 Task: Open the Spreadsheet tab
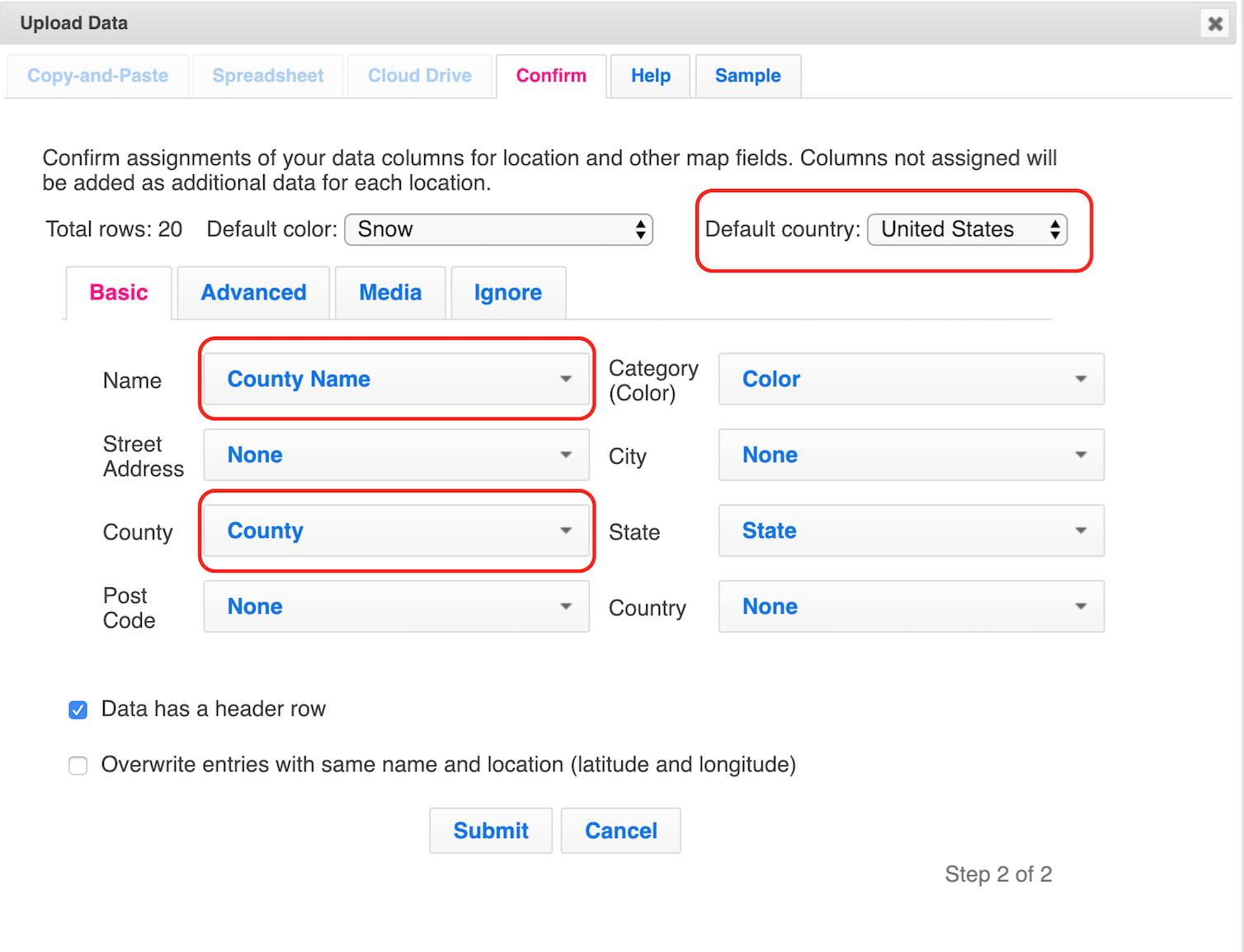268,76
